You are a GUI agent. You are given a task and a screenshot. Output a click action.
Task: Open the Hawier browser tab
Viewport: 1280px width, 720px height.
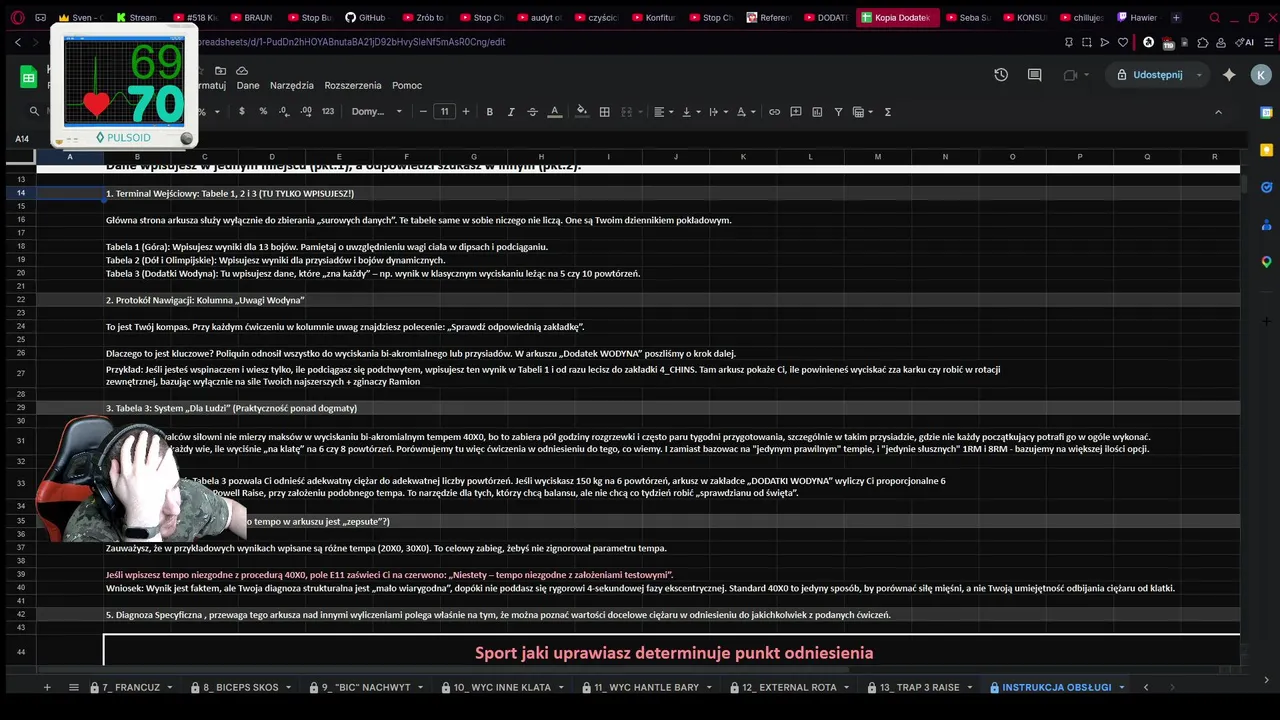coord(1136,17)
